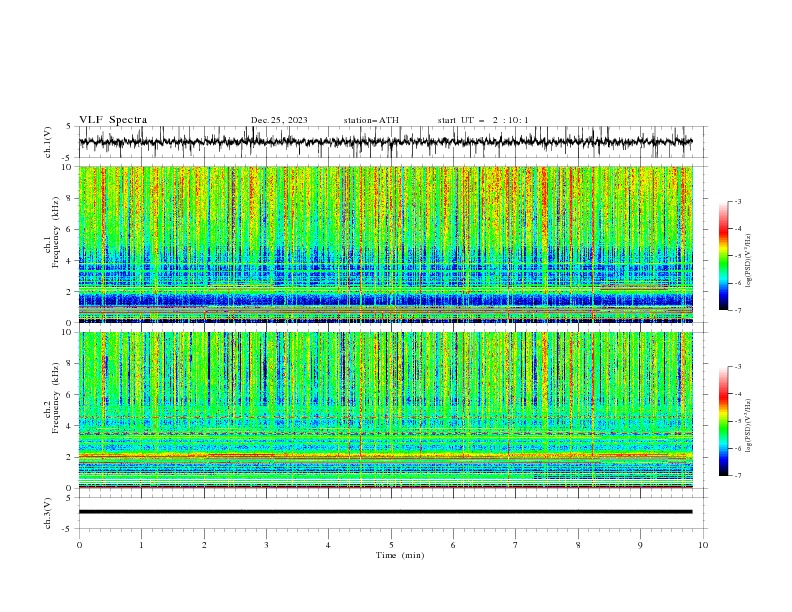Image resolution: width=792 pixels, height=612 pixels.
Task: Click the ch.2 spectrogram color scale bar
Action: click(723, 421)
